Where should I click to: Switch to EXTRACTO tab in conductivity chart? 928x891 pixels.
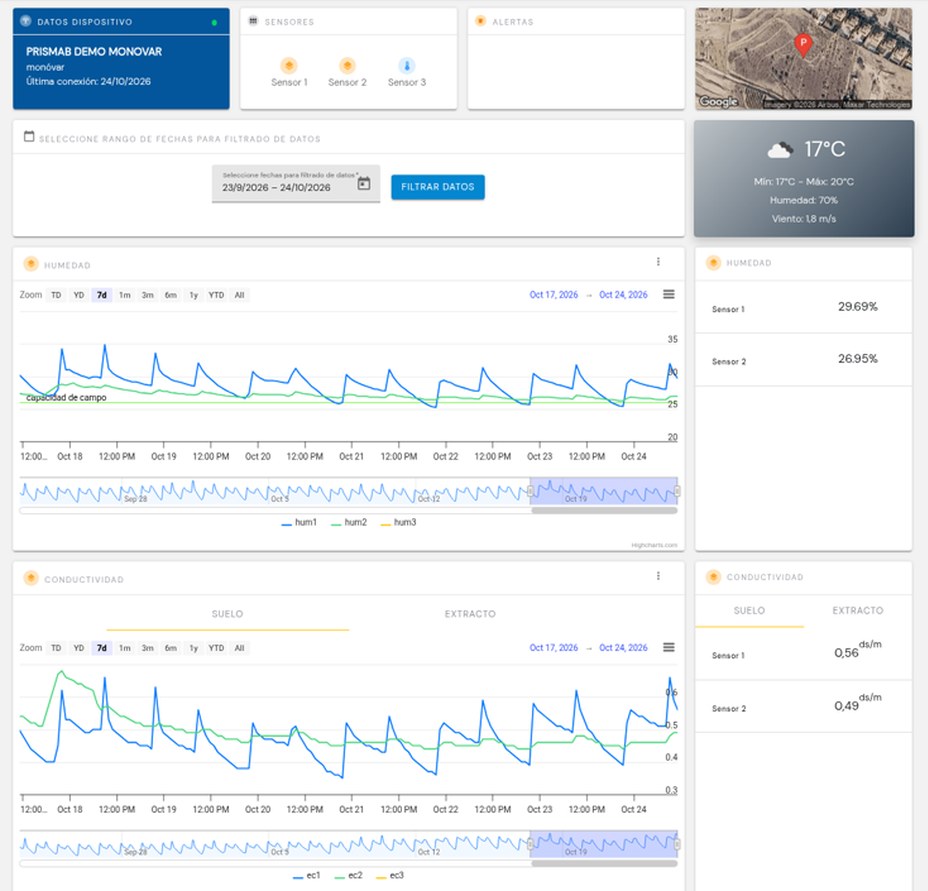tap(470, 614)
